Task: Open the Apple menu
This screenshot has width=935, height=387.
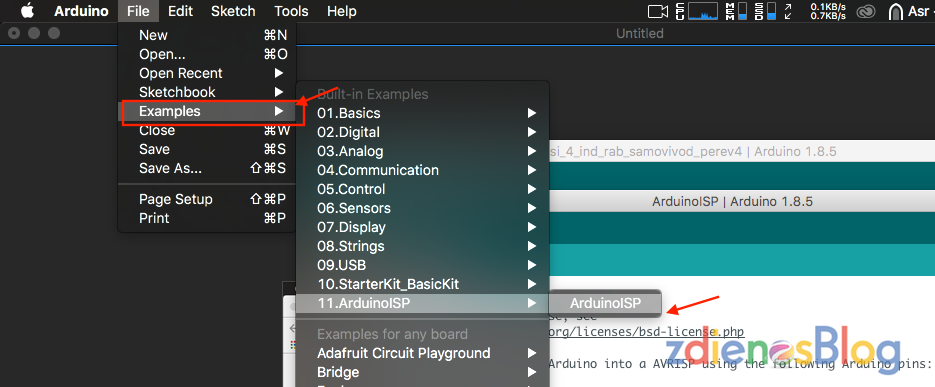Action: click(x=27, y=11)
